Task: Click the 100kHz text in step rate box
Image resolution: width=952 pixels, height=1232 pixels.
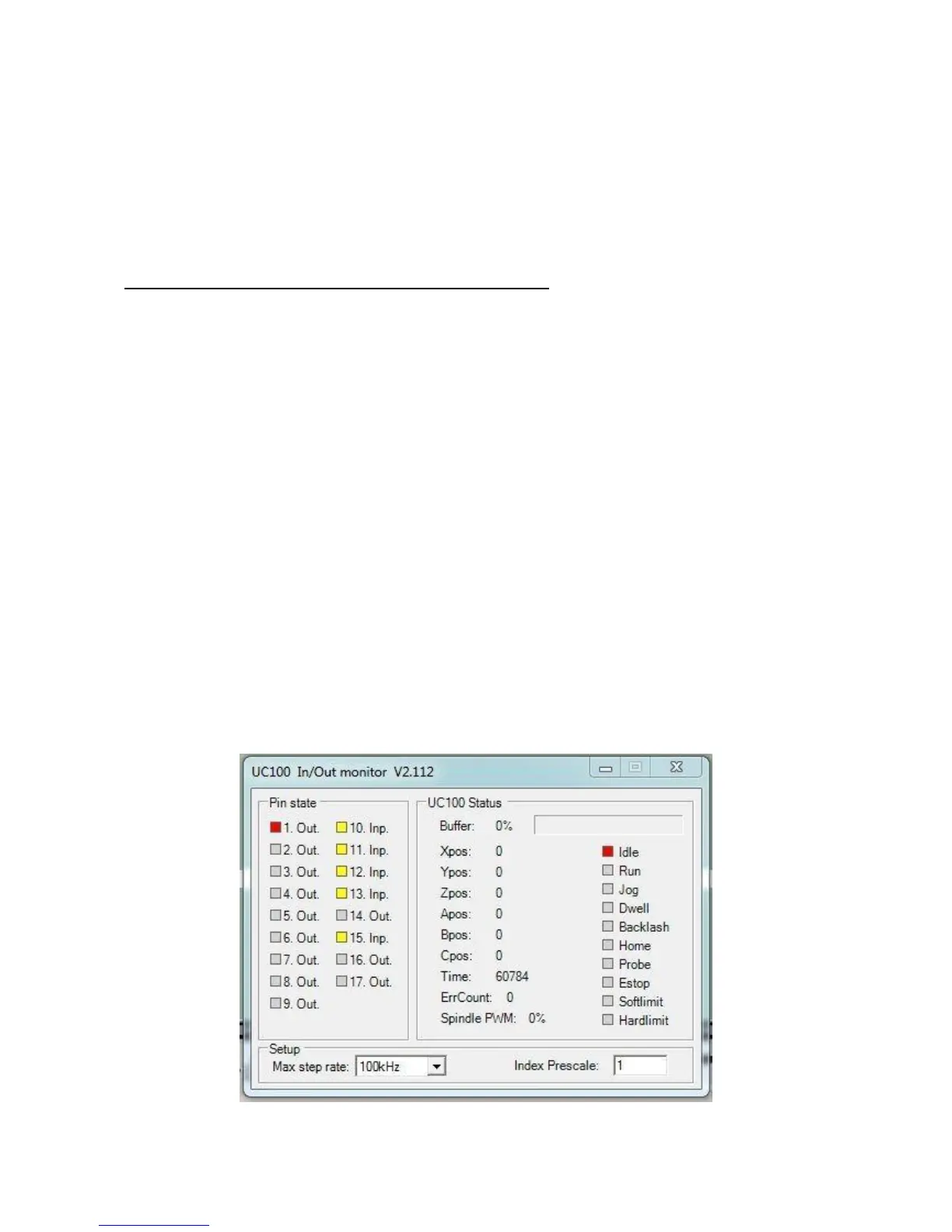Action: tap(380, 1066)
